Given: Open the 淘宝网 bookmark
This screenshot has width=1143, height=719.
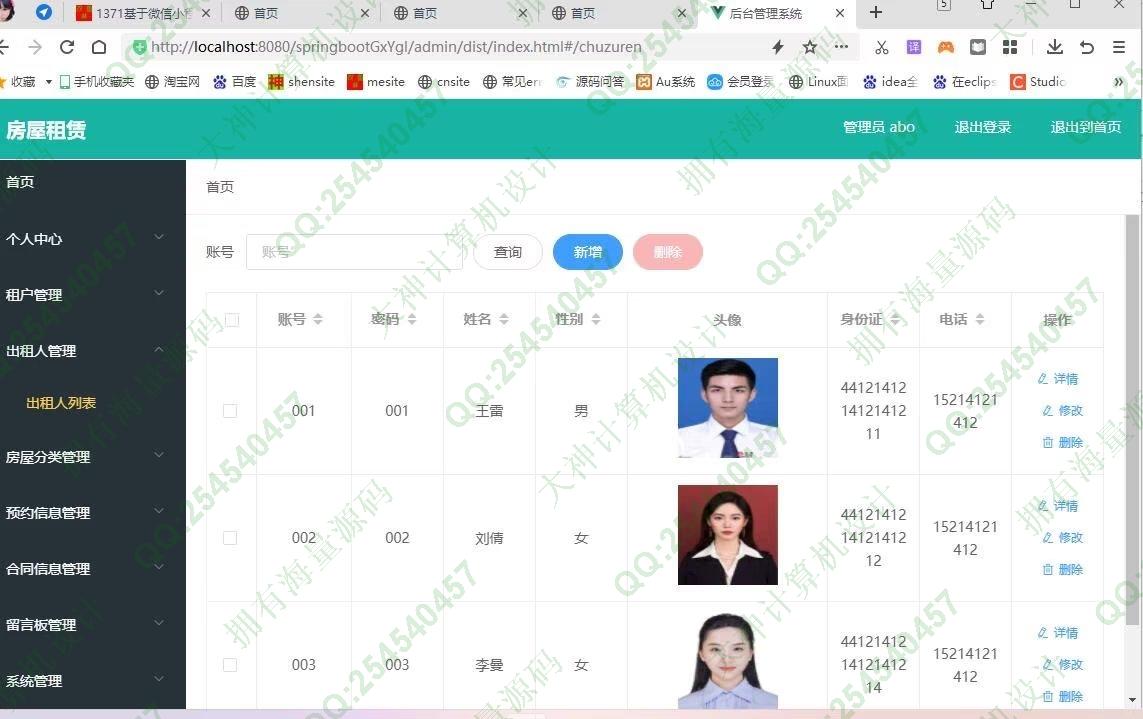Looking at the screenshot, I should tap(172, 82).
